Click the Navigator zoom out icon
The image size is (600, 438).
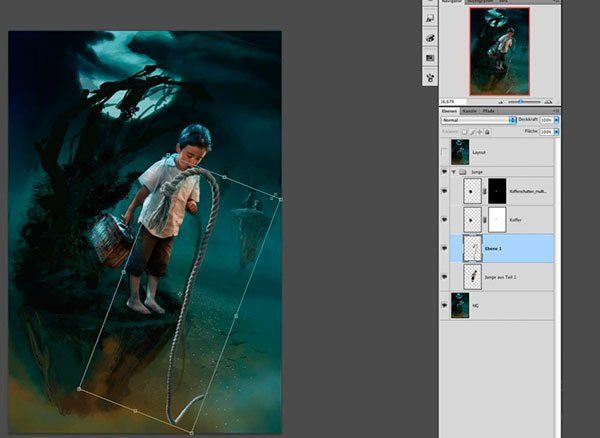tap(501, 102)
